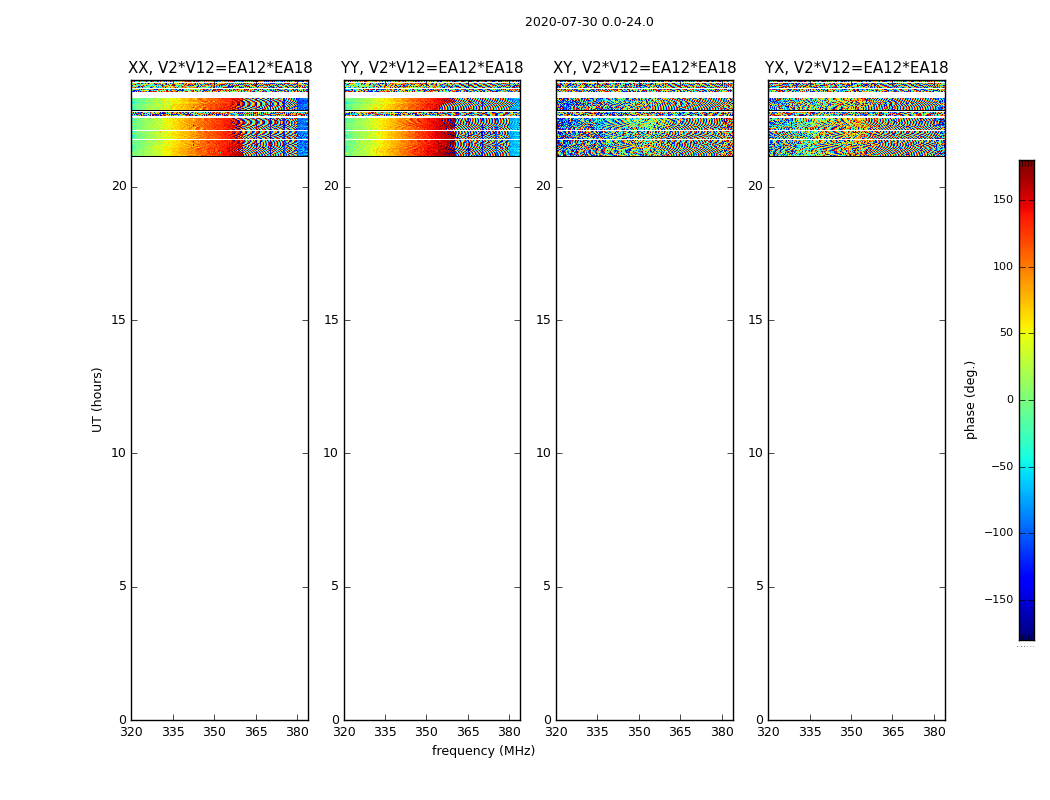The width and height of the screenshot is (1050, 800).
Task: Click the 350 frequency tick under XX panel
Action: 215,732
